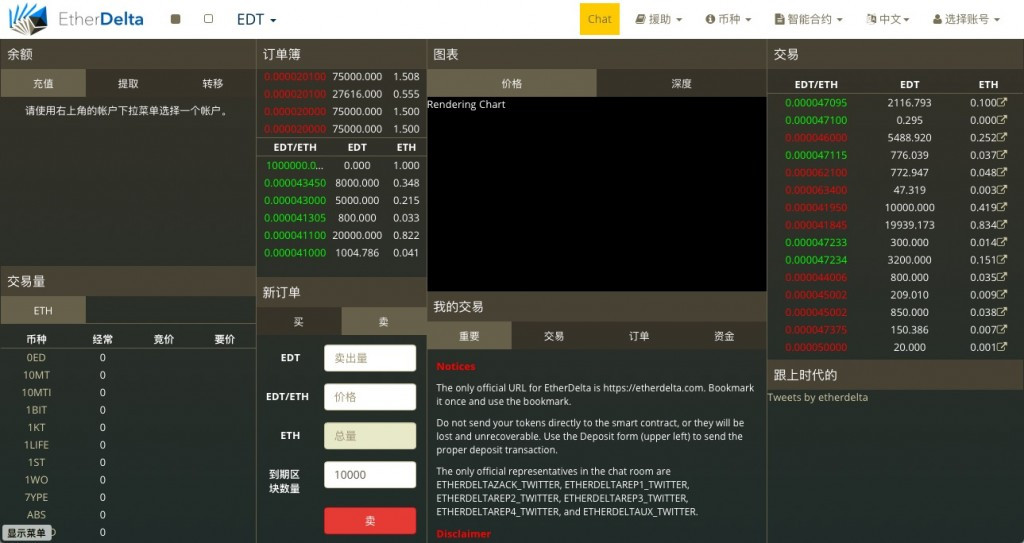
Task: Open the 选择账号 account dropdown
Action: tap(967, 20)
